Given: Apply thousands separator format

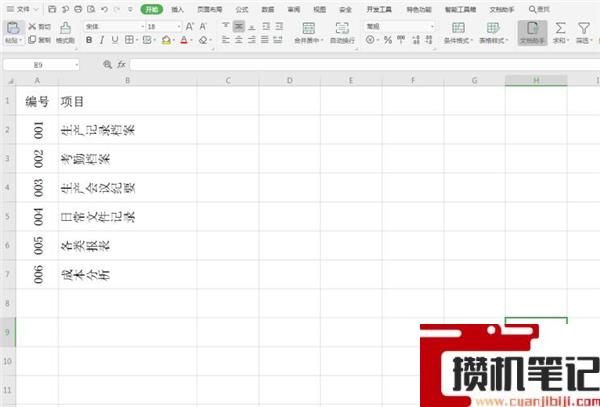Looking at the screenshot, I should click(x=401, y=39).
